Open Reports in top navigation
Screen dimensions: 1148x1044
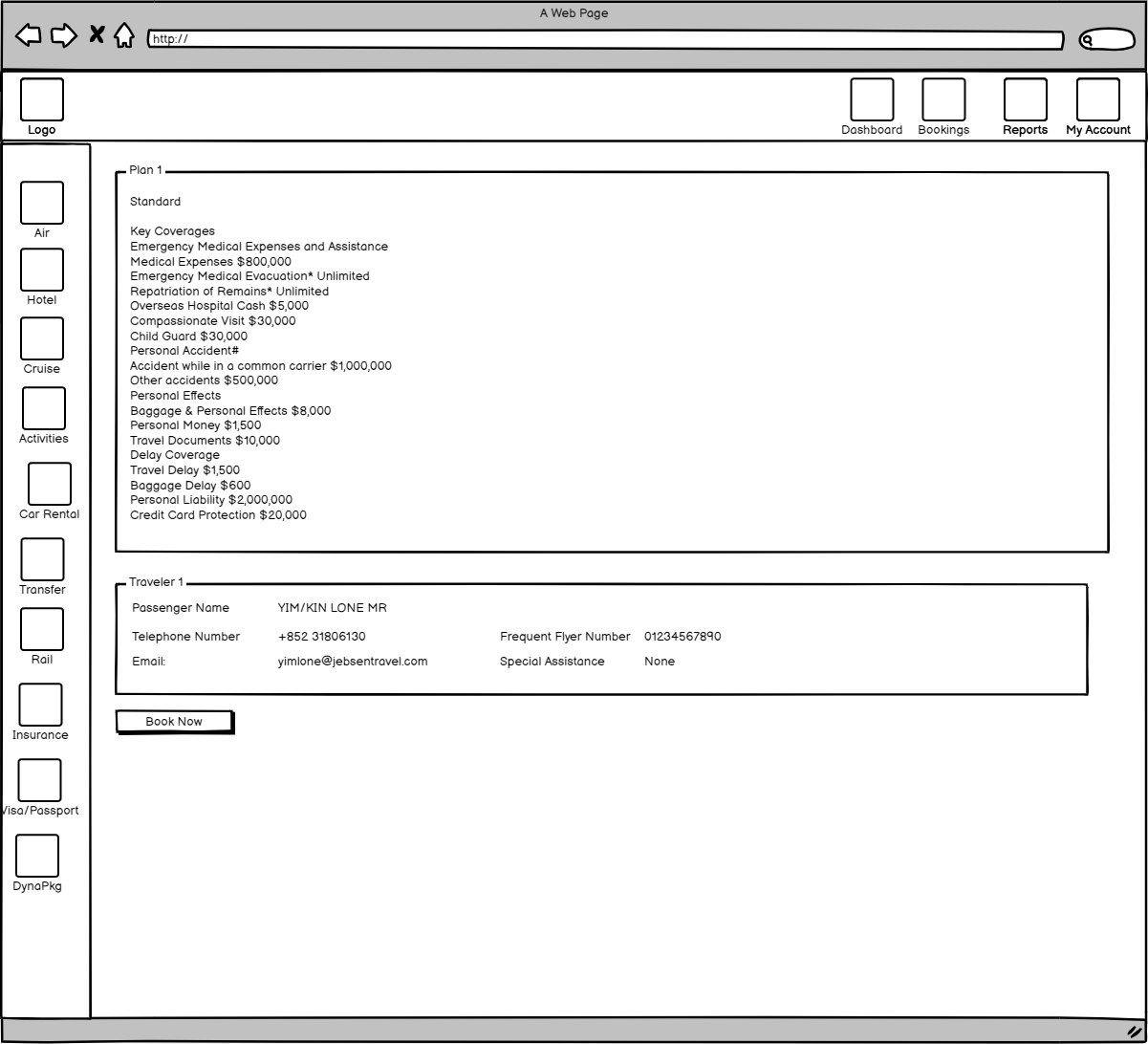tap(1025, 99)
